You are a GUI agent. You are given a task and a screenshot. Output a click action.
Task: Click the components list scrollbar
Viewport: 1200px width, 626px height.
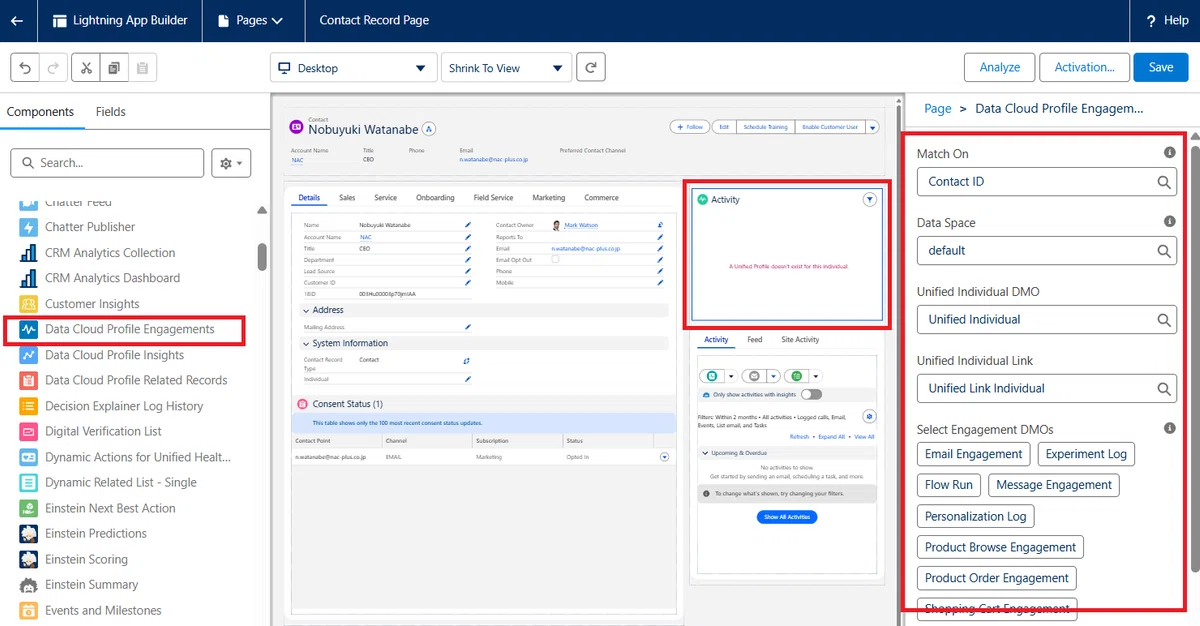pyautogui.click(x=262, y=256)
